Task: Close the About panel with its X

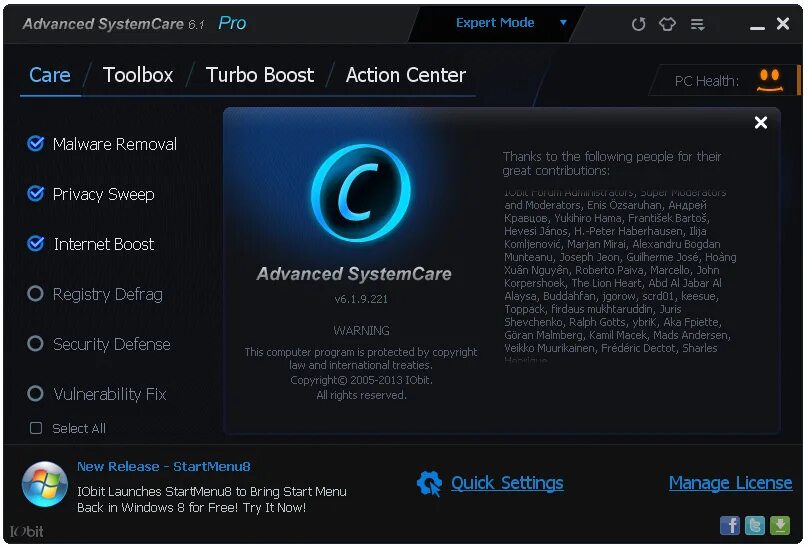Action: [761, 123]
